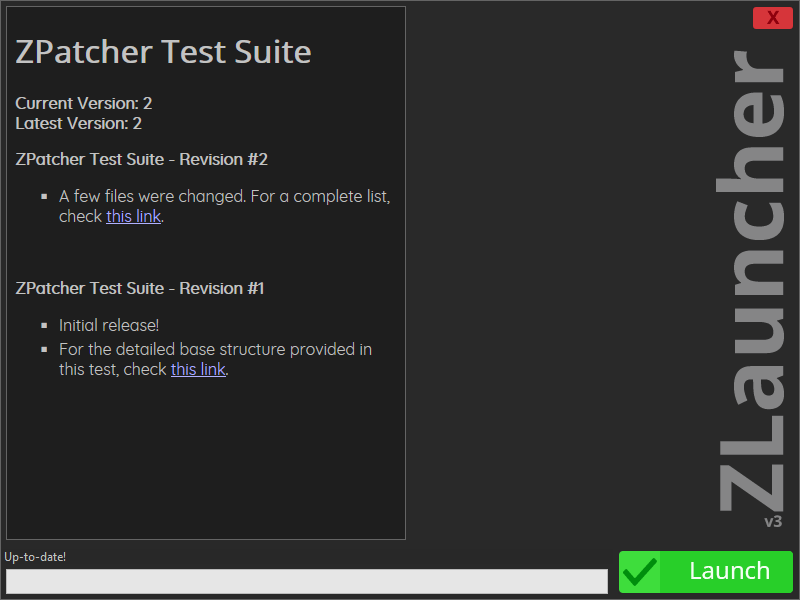Open the Revision #1 base structure link
The width and height of the screenshot is (800, 600).
(x=198, y=369)
